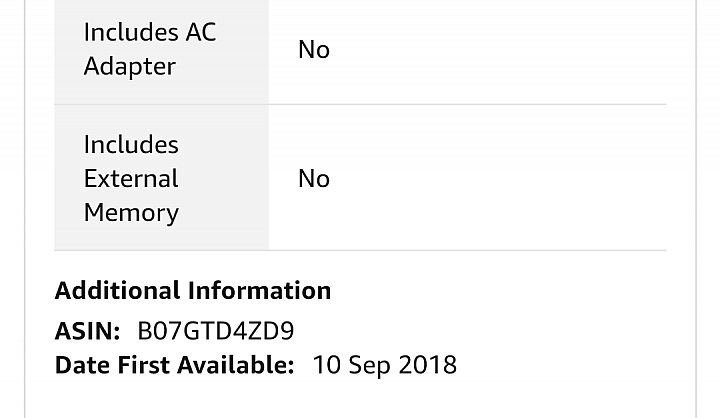720x418 pixels.
Task: Click the word 'Includes' above 'External'
Action: pos(131,145)
